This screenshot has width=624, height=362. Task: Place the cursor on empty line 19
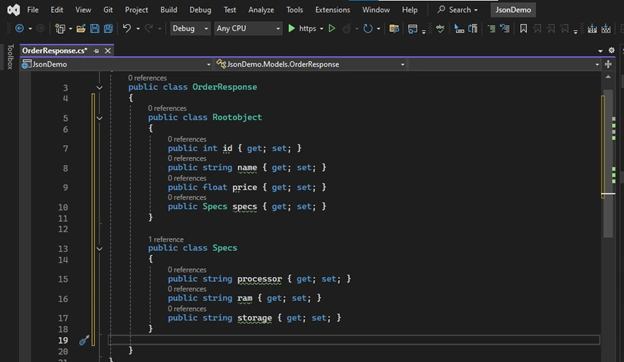click(354, 340)
